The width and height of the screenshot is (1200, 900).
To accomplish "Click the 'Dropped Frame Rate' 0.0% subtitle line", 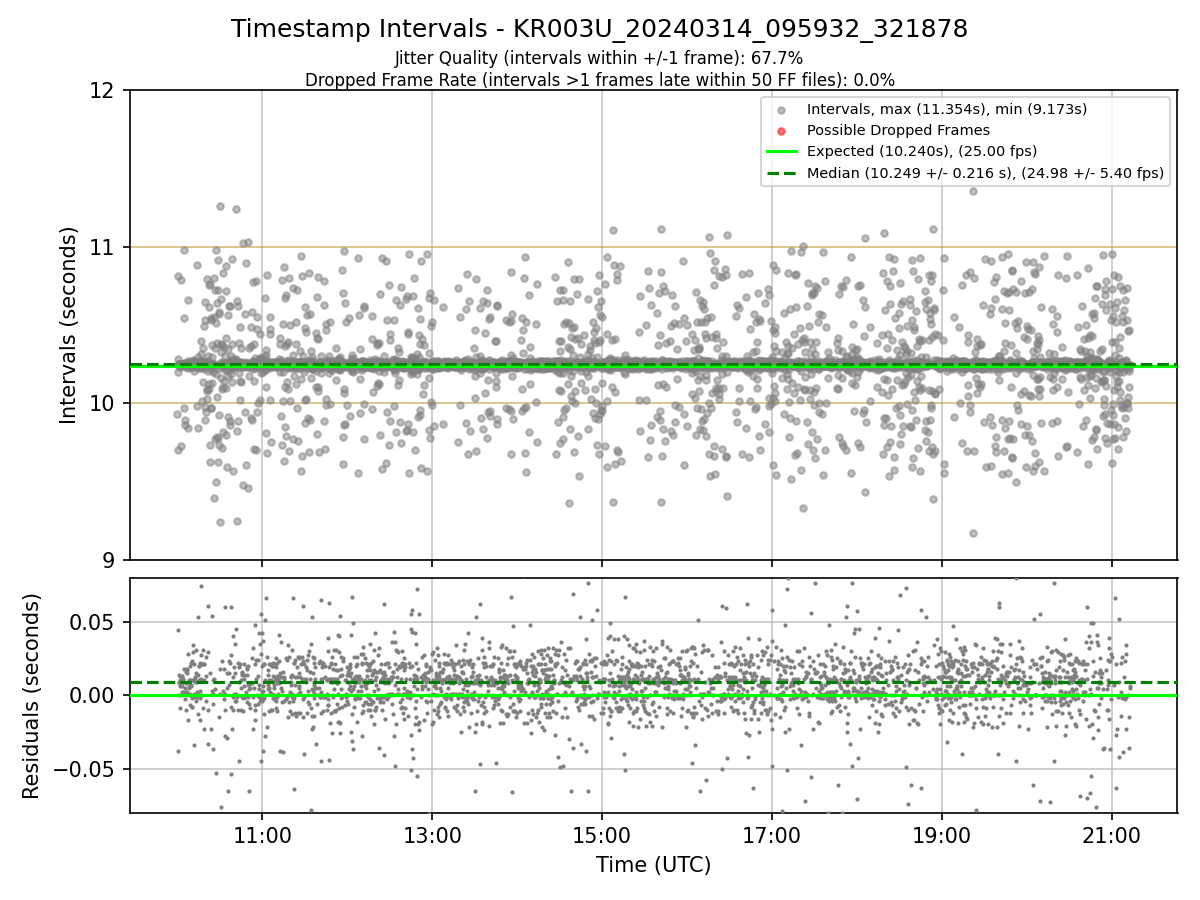I will tap(599, 80).
